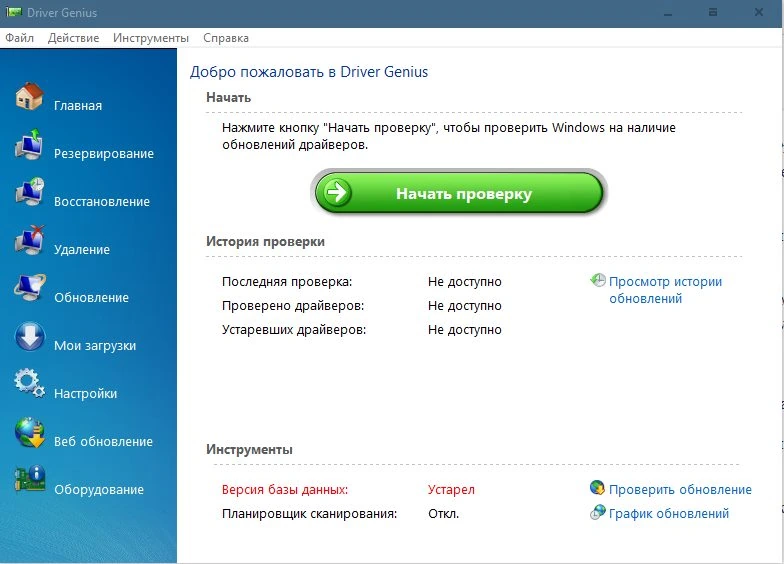Click the Восстановление restore clock icon
Image resolution: width=784 pixels, height=564 pixels.
point(30,192)
